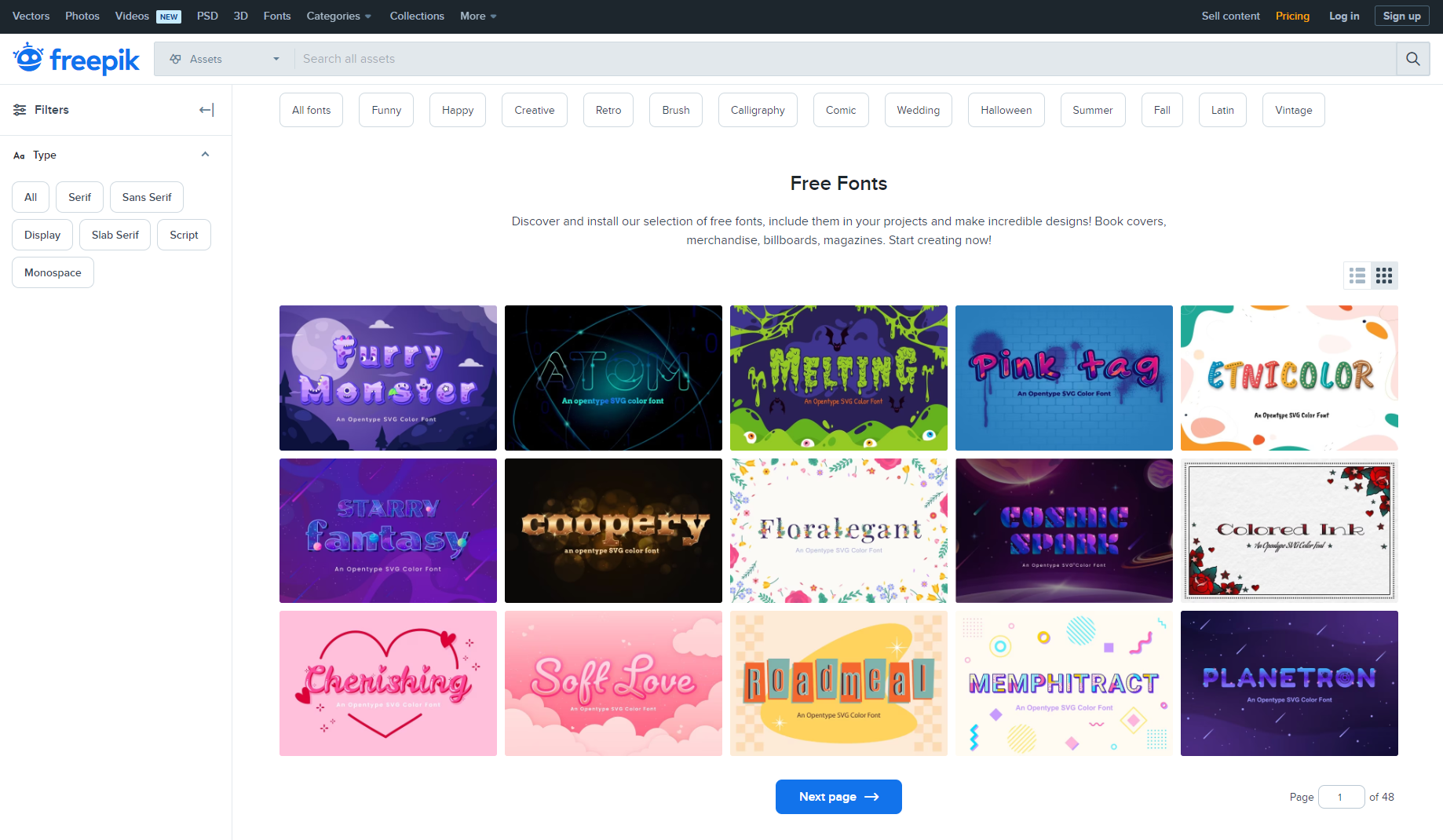The height and width of the screenshot is (840, 1443).
Task: Select the Brush tag
Action: pyautogui.click(x=676, y=110)
